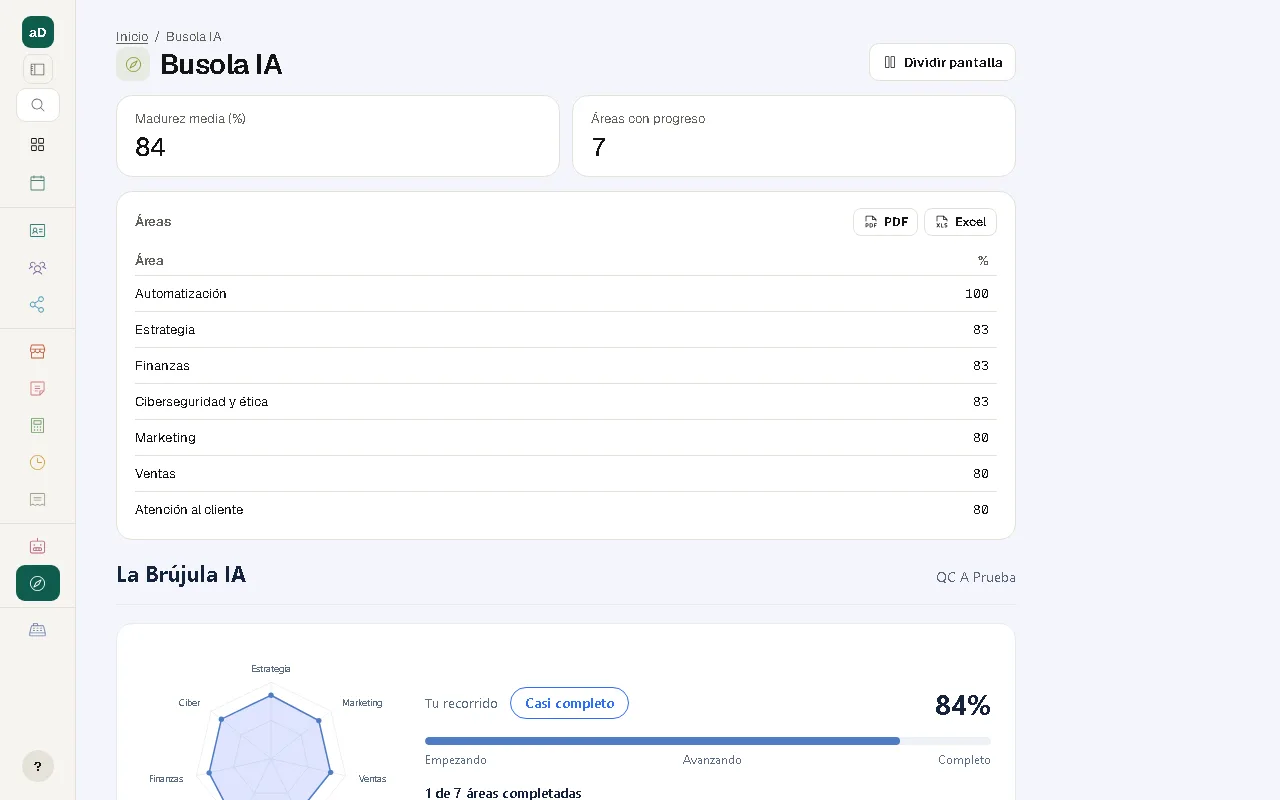
Task: Open the people group icon
Action: coord(38,268)
